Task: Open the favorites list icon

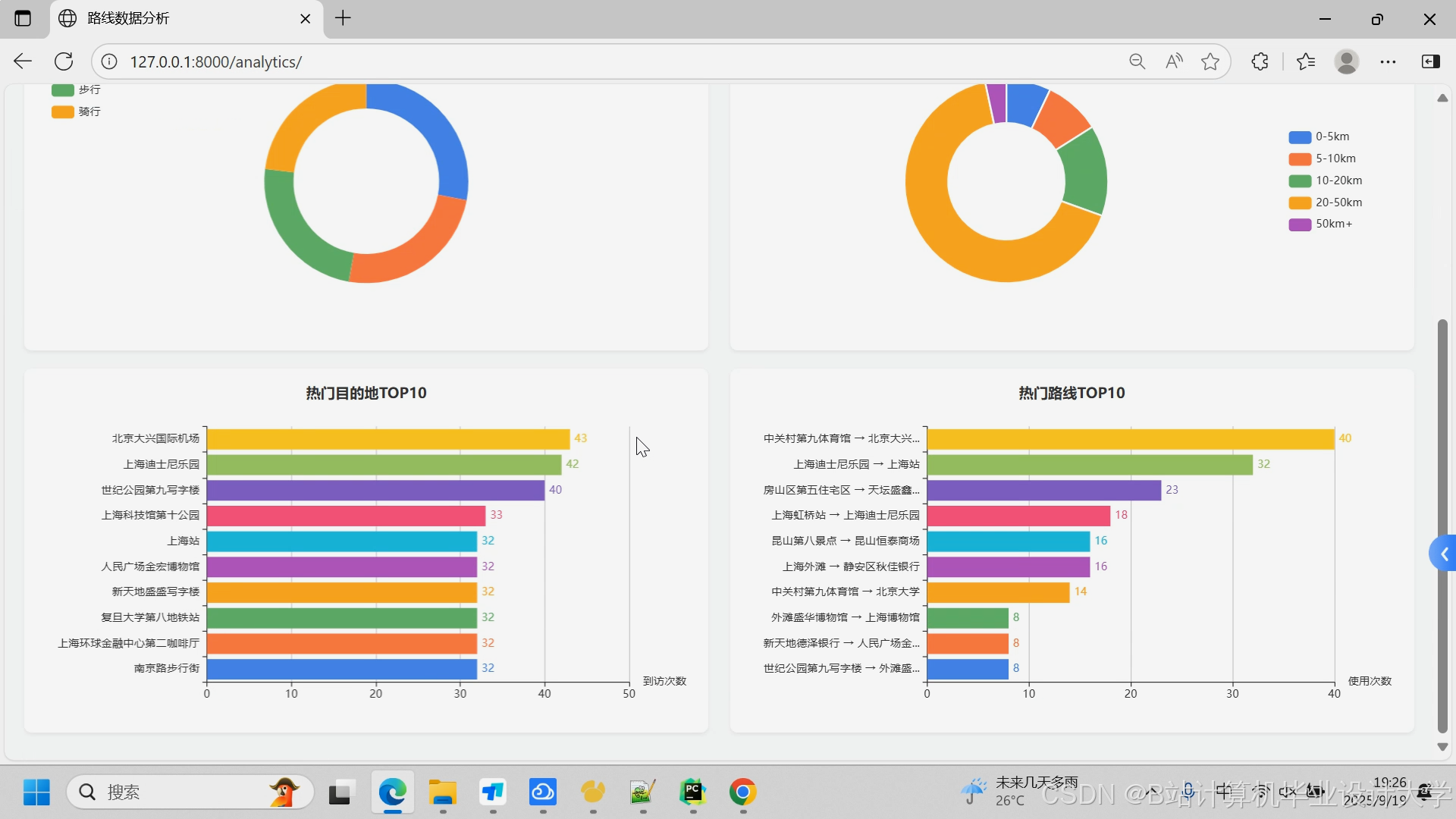Action: click(1306, 61)
